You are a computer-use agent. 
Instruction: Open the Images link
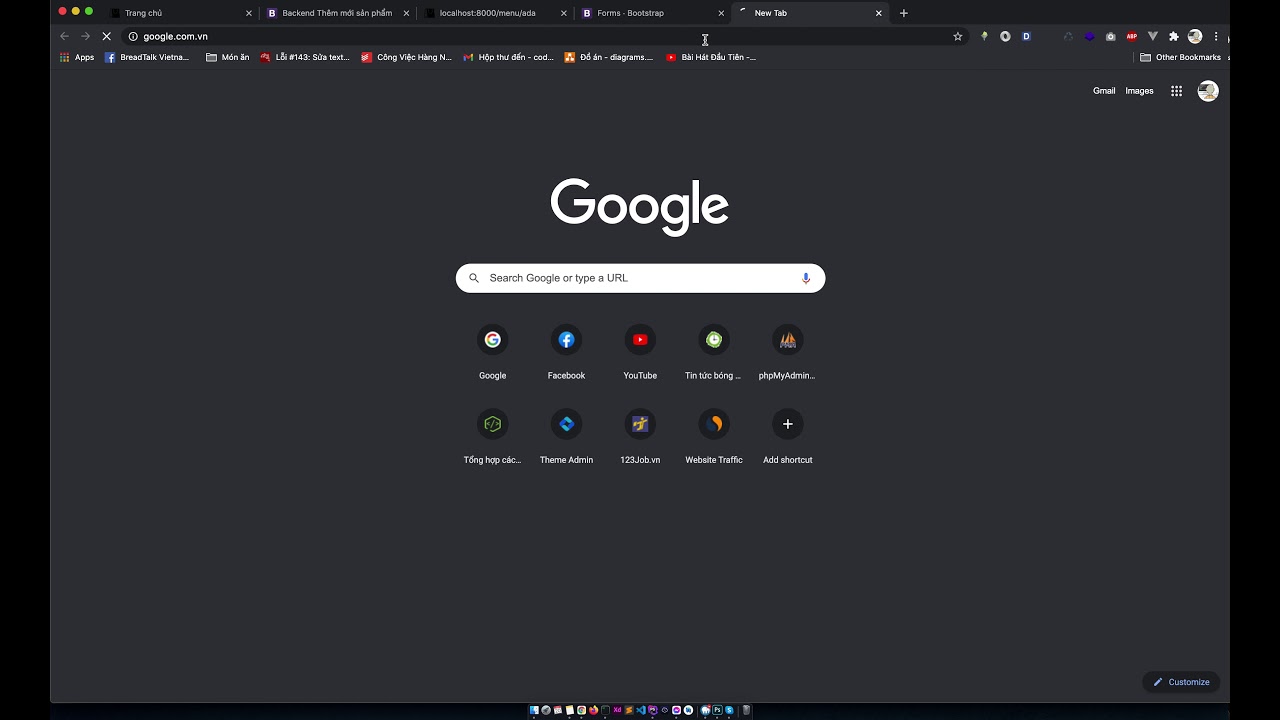pyautogui.click(x=1139, y=91)
